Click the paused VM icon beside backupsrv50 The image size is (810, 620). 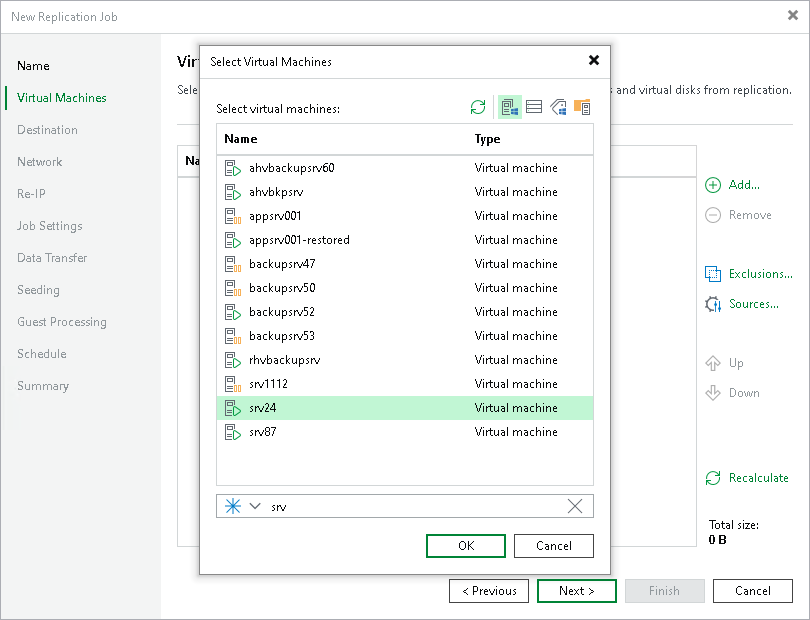pyautogui.click(x=233, y=288)
